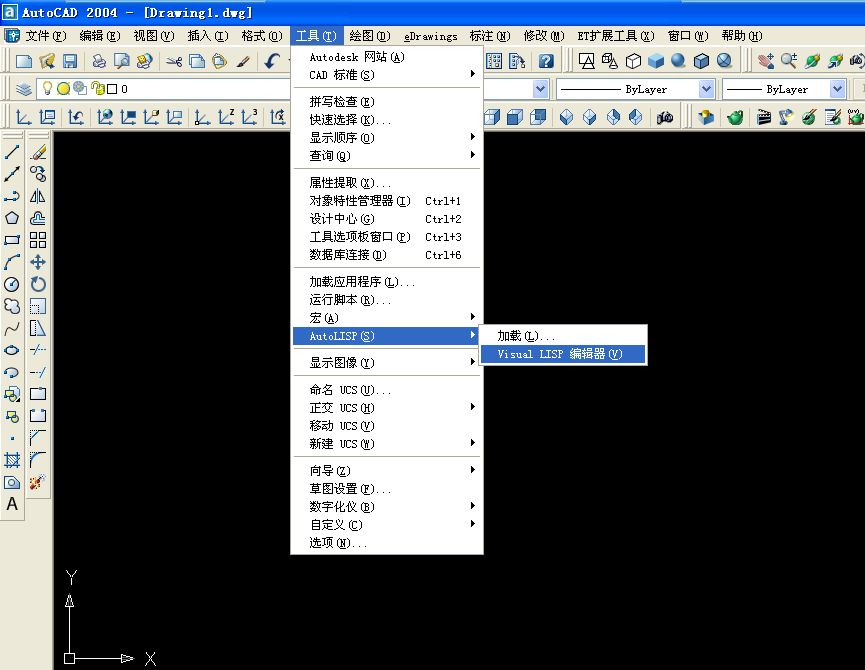Select the Ellipse draw tool
Screen dimensions: 865x670
pyautogui.click(x=12, y=350)
